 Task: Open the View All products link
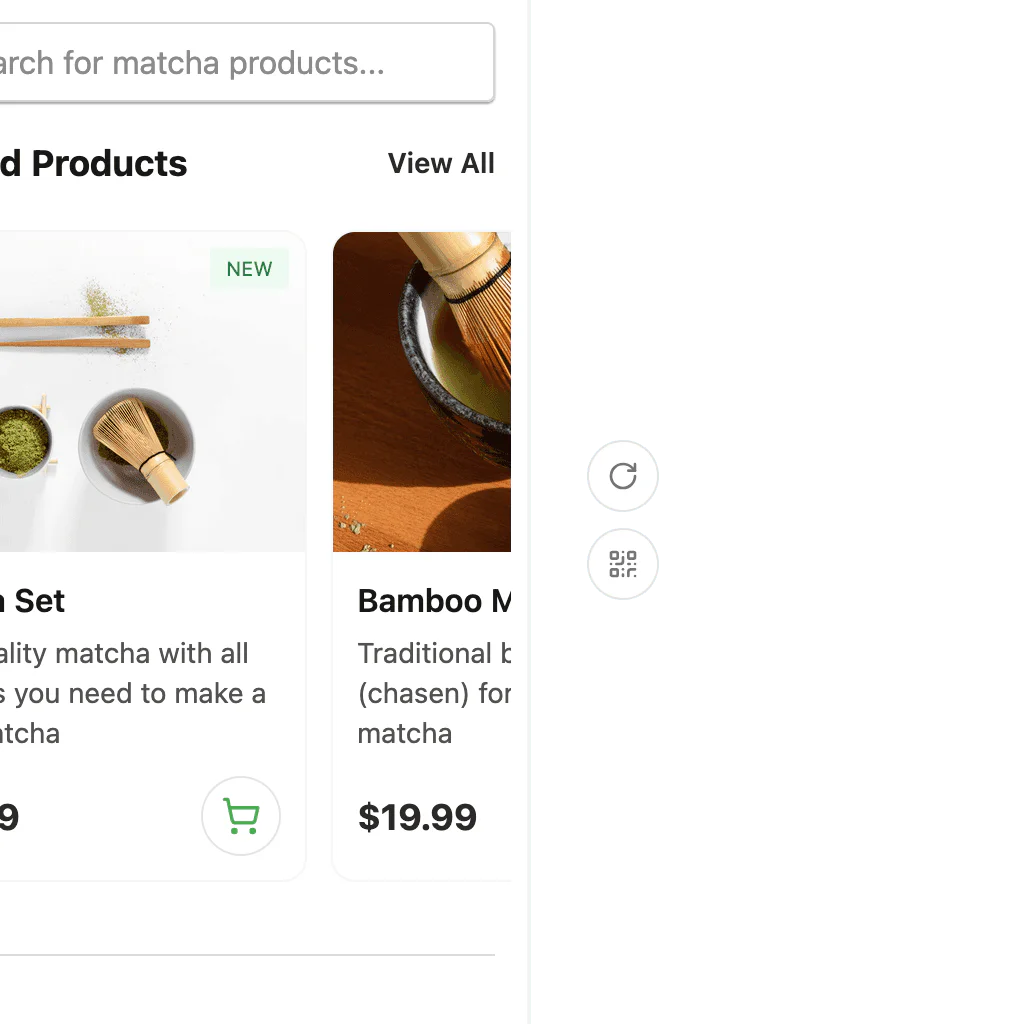(441, 163)
